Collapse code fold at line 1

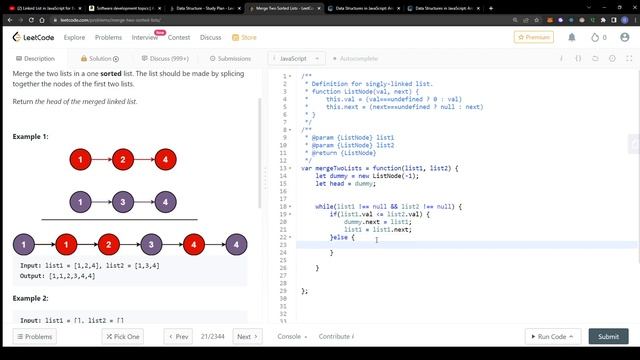coord(290,76)
